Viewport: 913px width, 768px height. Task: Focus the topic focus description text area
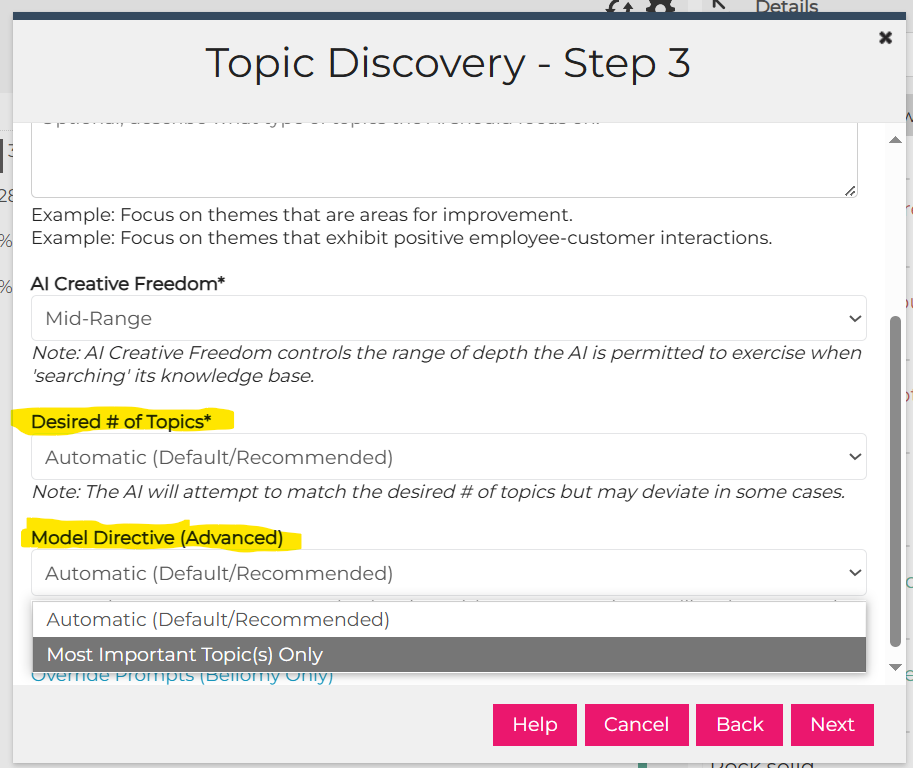pos(444,160)
